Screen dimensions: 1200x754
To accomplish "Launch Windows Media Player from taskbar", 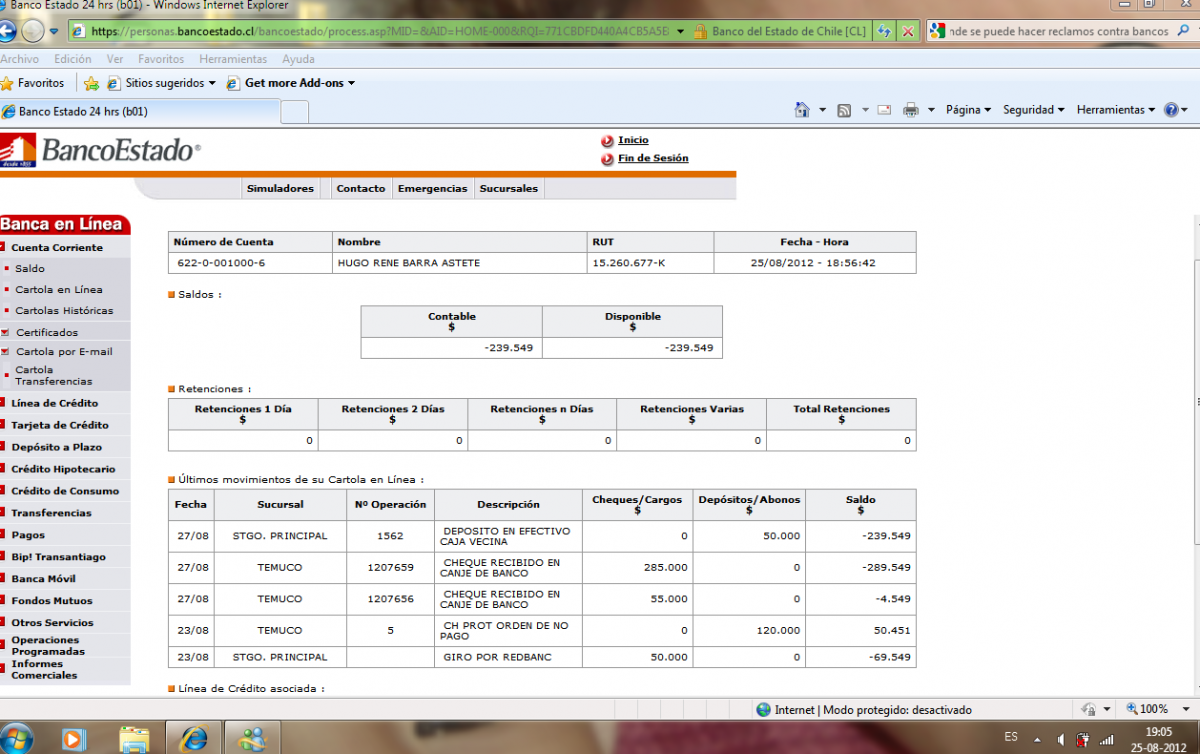I will 72,740.
